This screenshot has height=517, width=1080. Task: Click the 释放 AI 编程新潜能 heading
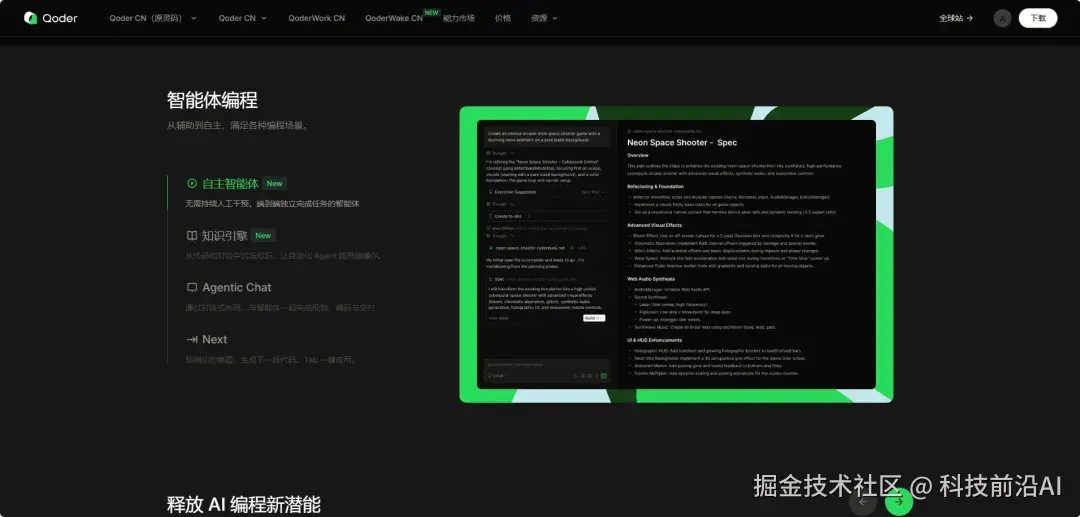[243, 505]
